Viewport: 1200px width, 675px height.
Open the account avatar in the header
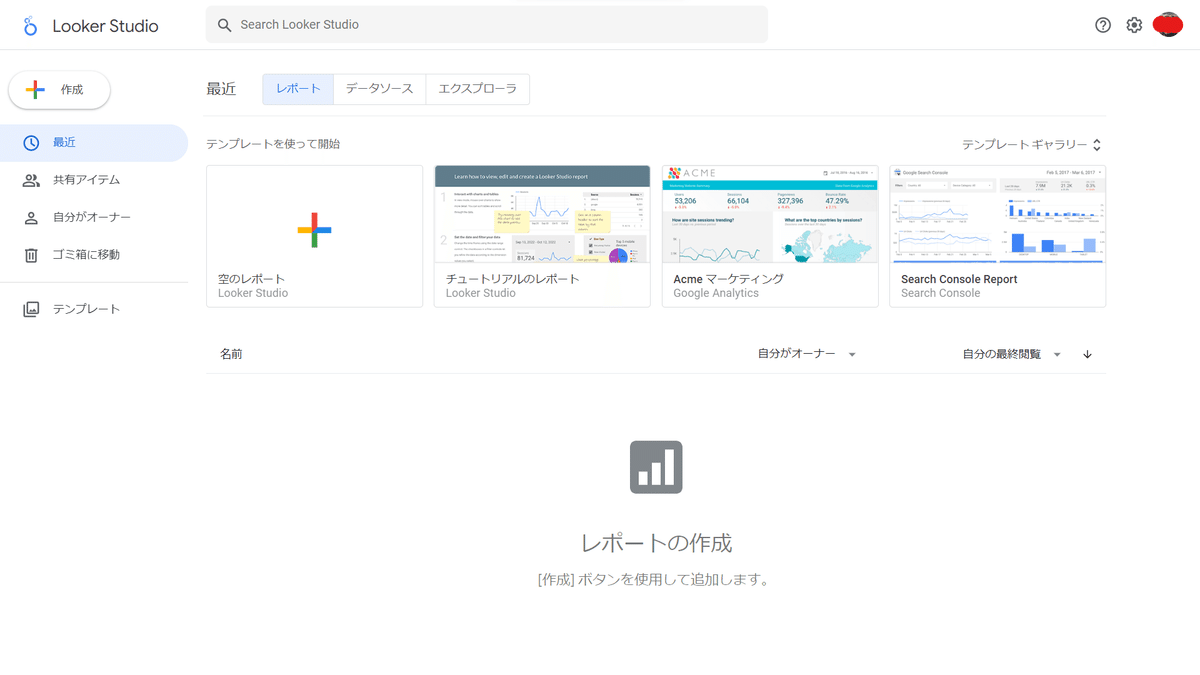click(1168, 25)
